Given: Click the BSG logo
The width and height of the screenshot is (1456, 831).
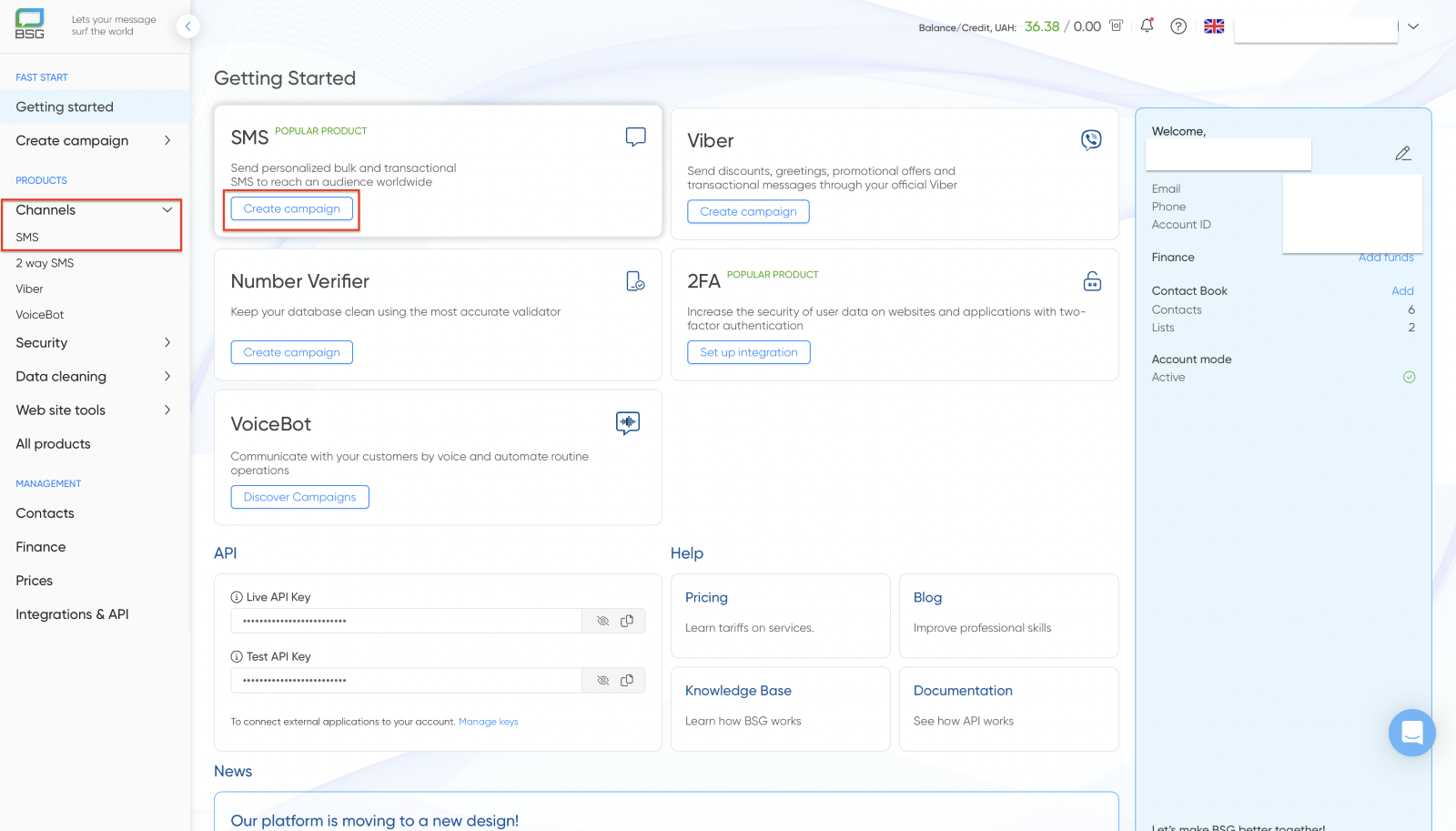Looking at the screenshot, I should (x=30, y=25).
